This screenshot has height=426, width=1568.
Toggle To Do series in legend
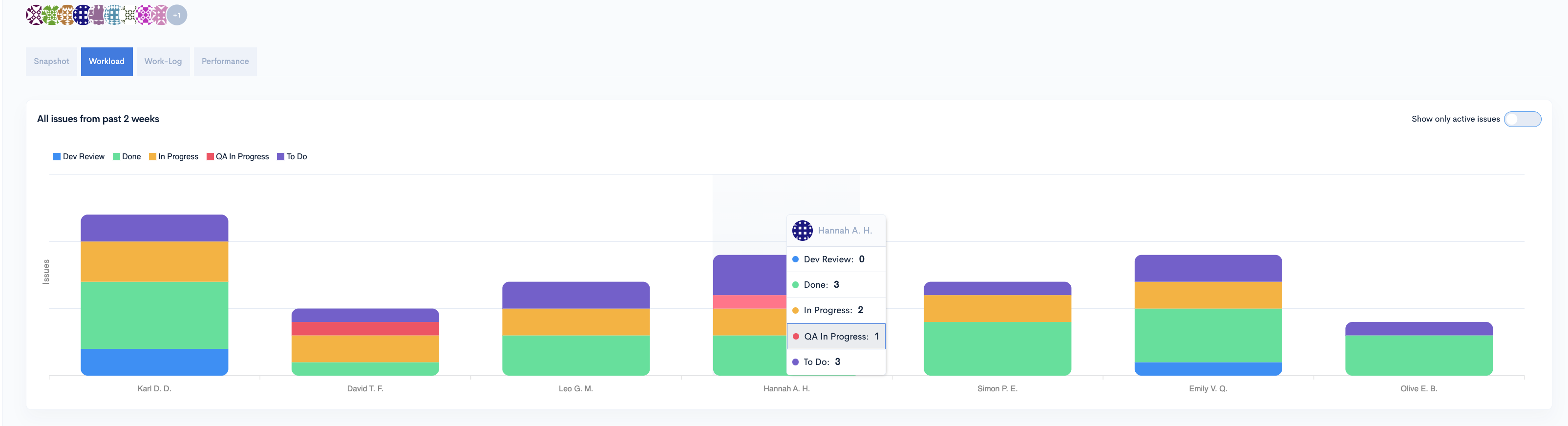coord(292,156)
